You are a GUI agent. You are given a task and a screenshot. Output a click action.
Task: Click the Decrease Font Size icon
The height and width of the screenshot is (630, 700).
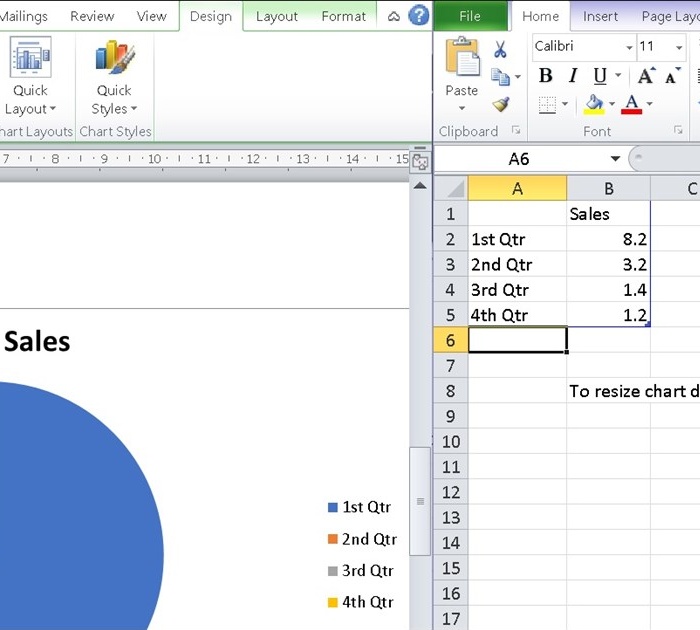click(672, 76)
